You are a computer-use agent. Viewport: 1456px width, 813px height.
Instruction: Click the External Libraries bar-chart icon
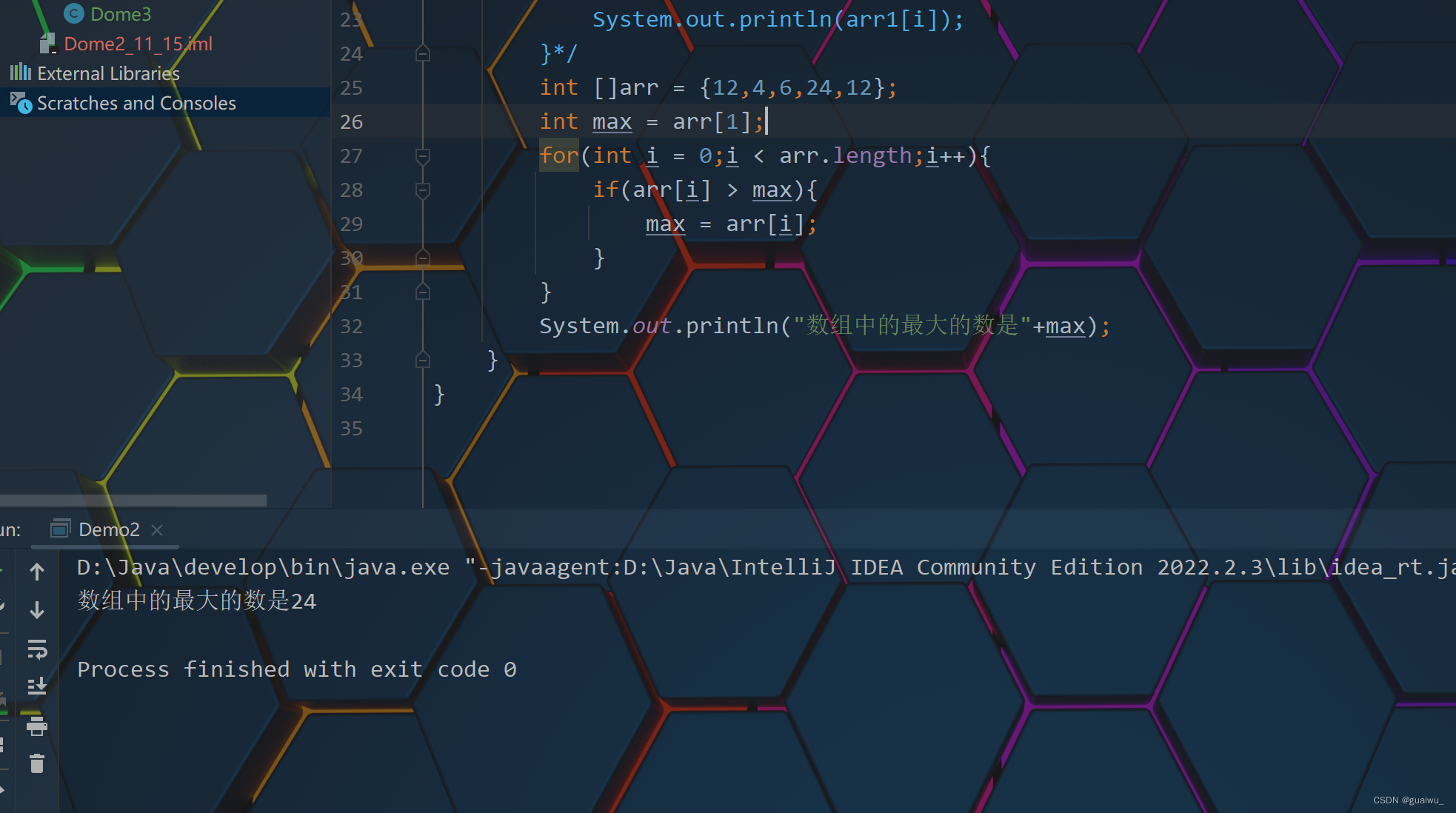point(21,73)
